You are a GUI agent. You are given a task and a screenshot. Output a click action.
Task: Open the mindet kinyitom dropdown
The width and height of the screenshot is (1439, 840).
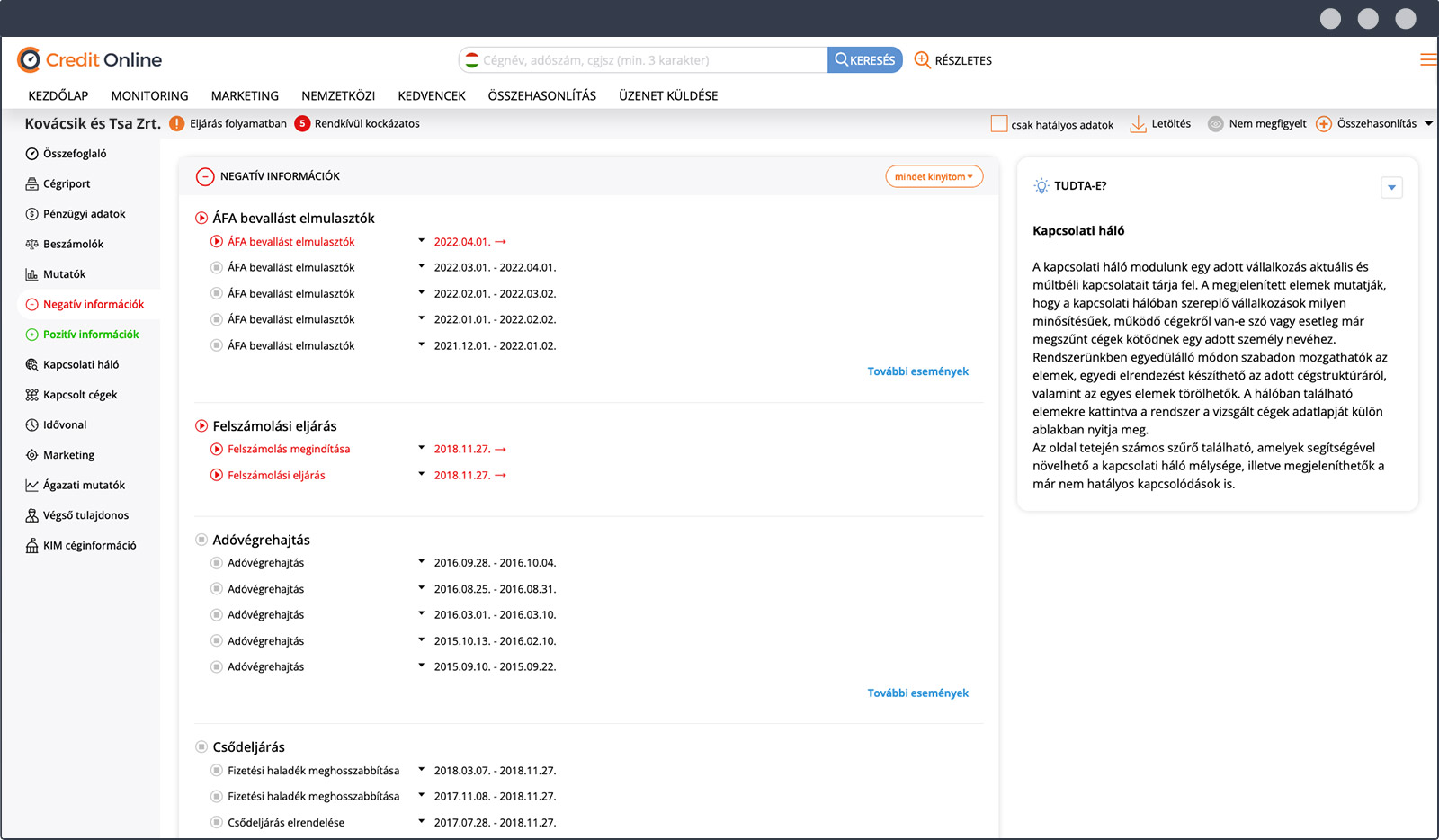pyautogui.click(x=934, y=177)
